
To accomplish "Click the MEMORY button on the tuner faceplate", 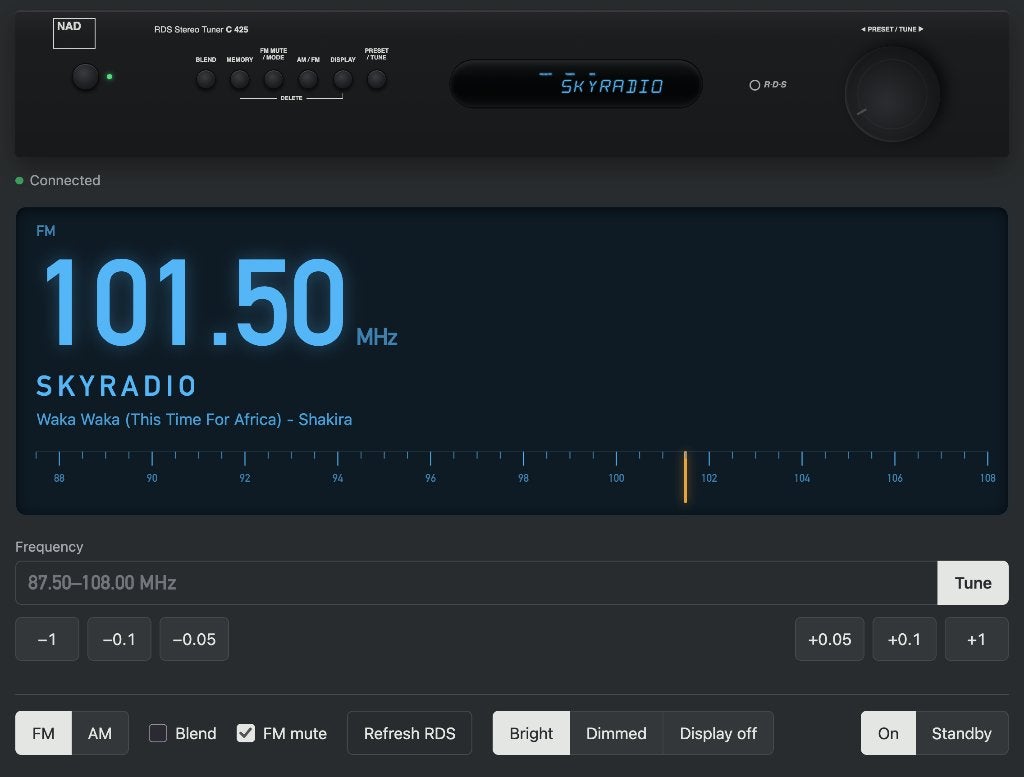I will tap(240, 80).
